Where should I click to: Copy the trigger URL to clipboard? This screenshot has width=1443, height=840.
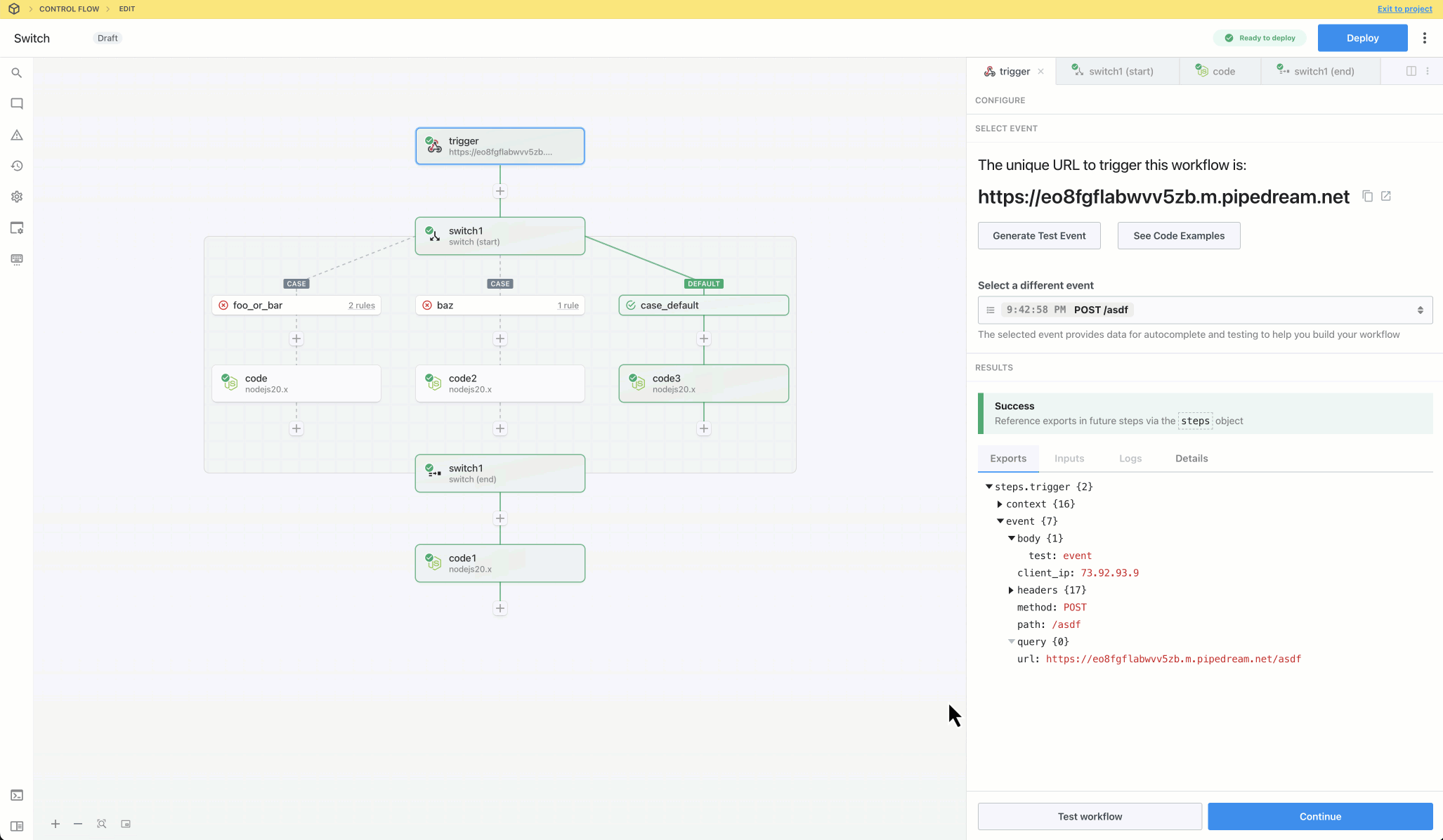1367,196
